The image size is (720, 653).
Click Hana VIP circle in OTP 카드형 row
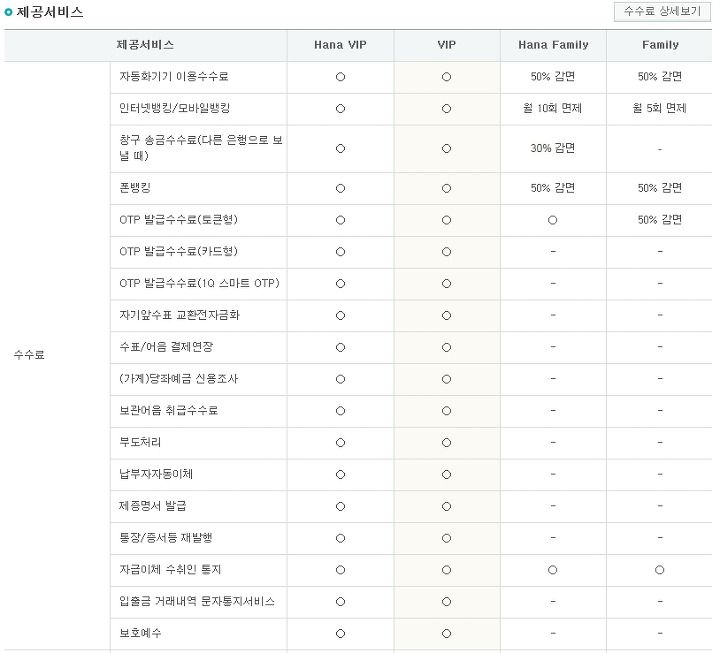340,252
